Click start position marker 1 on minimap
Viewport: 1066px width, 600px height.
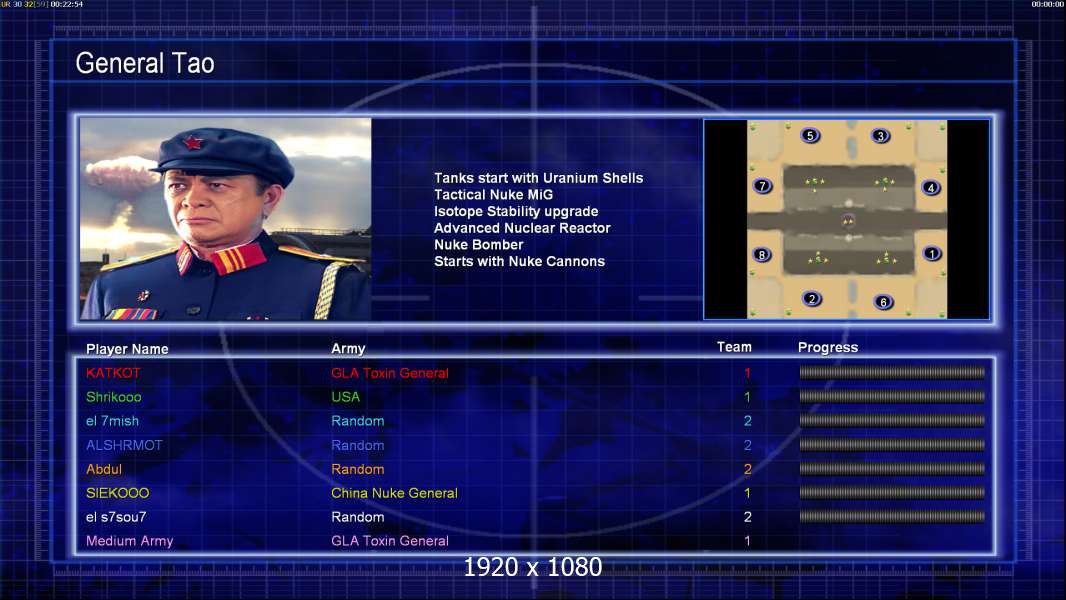point(932,253)
